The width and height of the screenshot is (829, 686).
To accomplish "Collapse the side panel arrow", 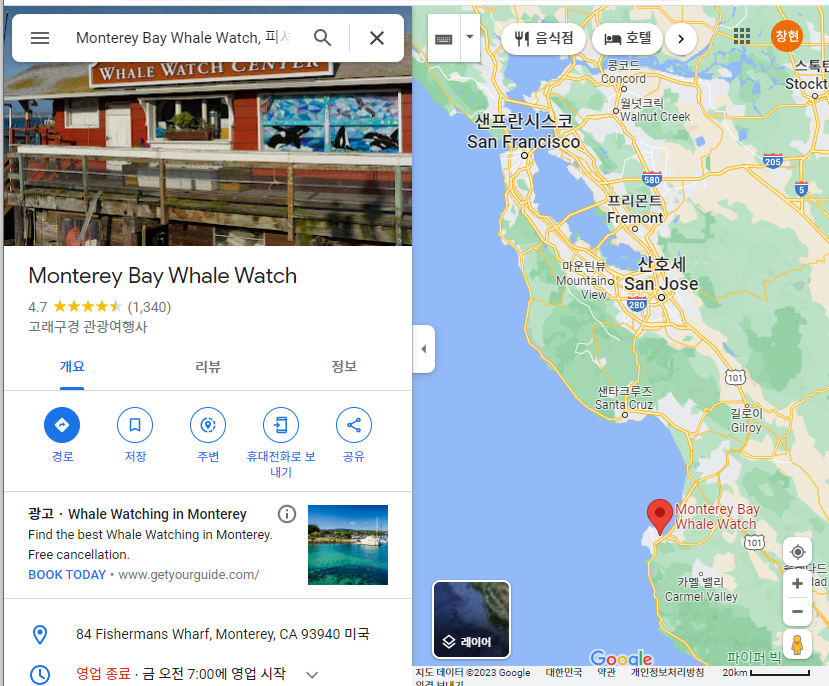I will coord(423,349).
